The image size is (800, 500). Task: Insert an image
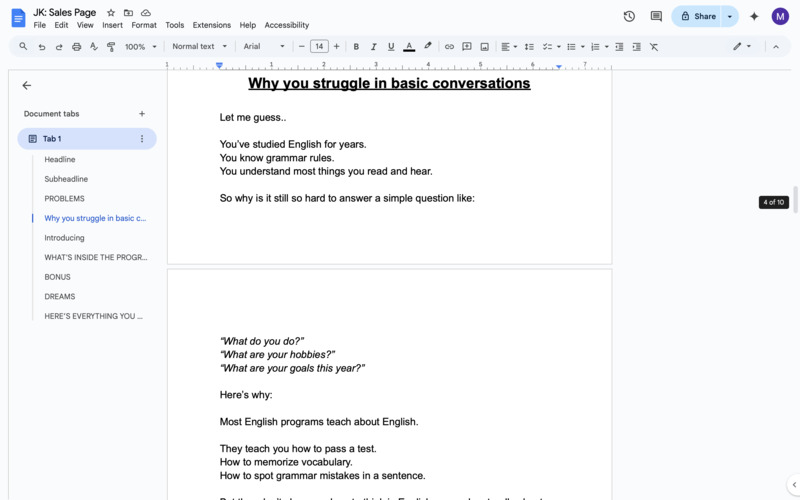point(485,47)
